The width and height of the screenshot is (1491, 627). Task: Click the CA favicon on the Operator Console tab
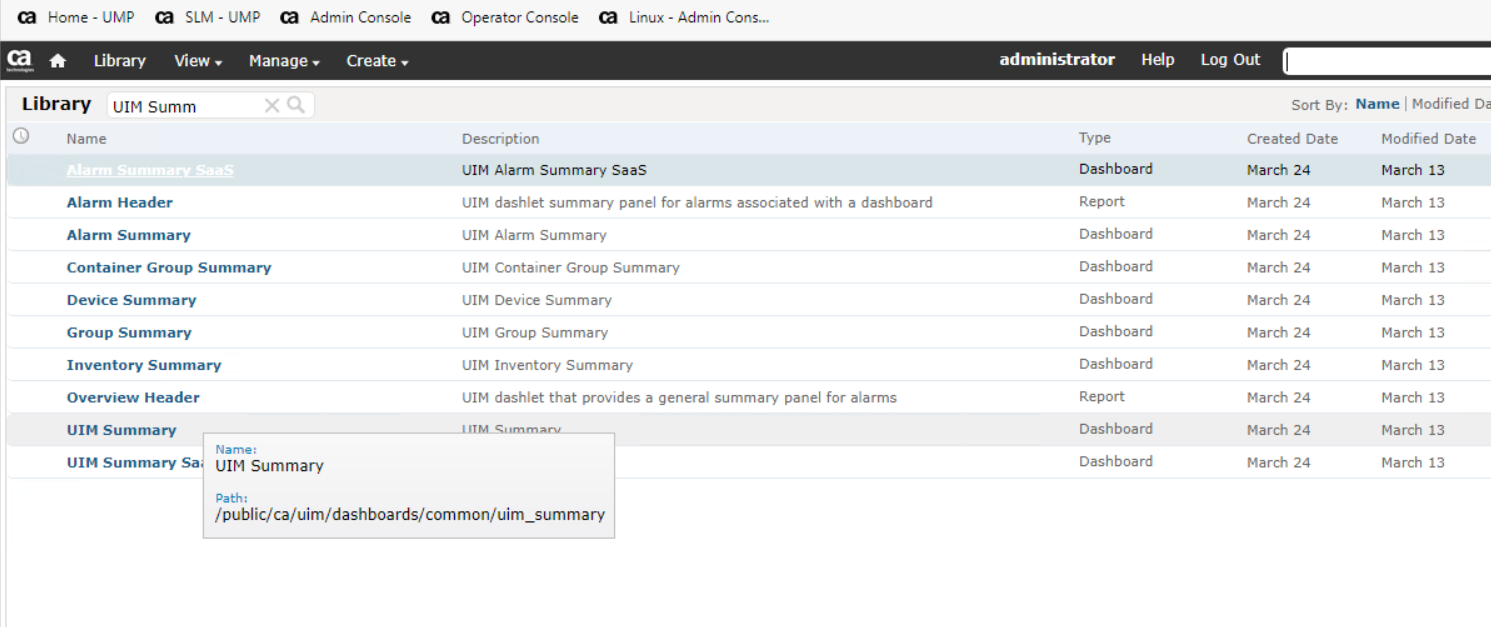point(441,17)
